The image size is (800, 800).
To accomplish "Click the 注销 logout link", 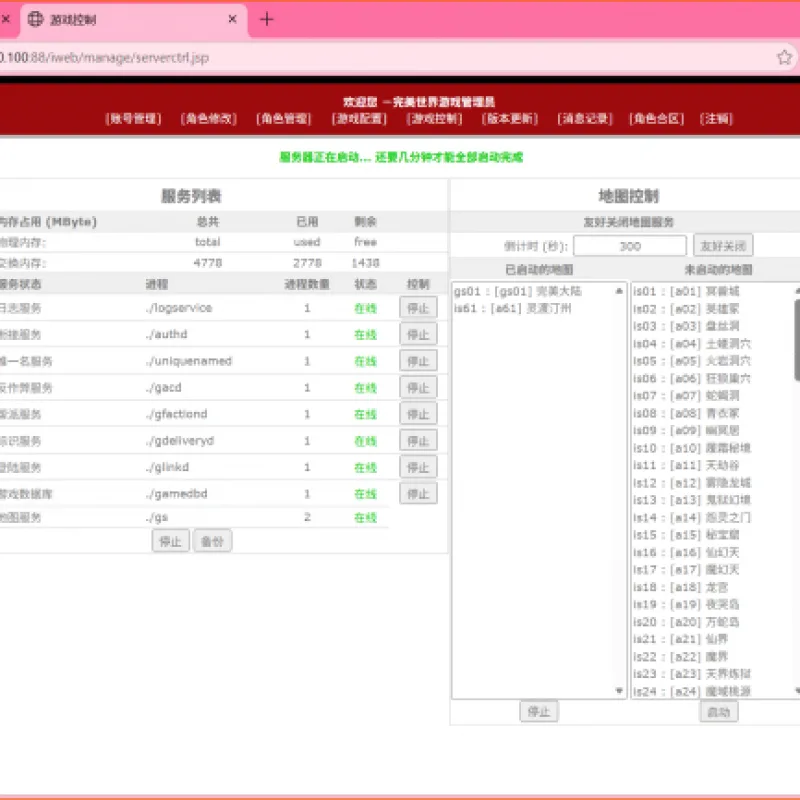I will tap(716, 119).
